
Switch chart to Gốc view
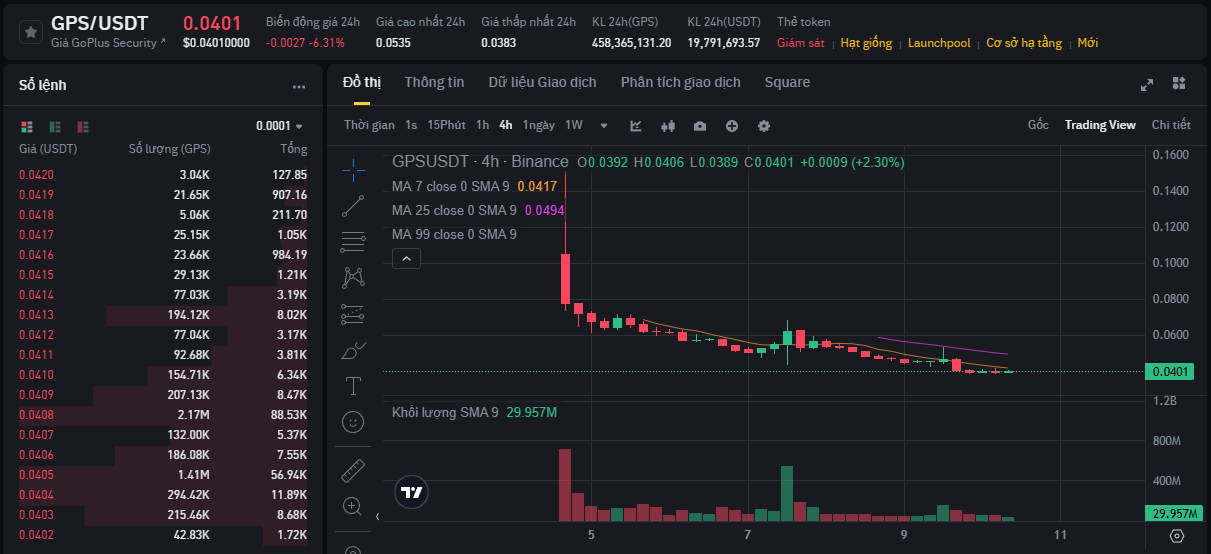(x=1038, y=125)
